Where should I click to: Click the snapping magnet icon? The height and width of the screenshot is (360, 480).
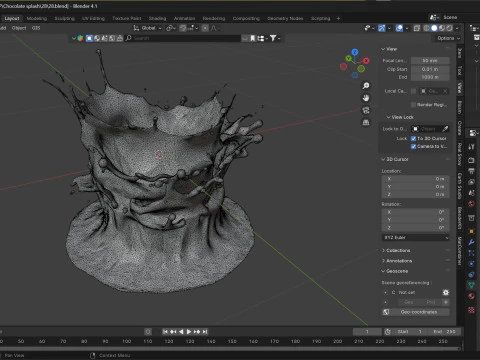(x=183, y=28)
